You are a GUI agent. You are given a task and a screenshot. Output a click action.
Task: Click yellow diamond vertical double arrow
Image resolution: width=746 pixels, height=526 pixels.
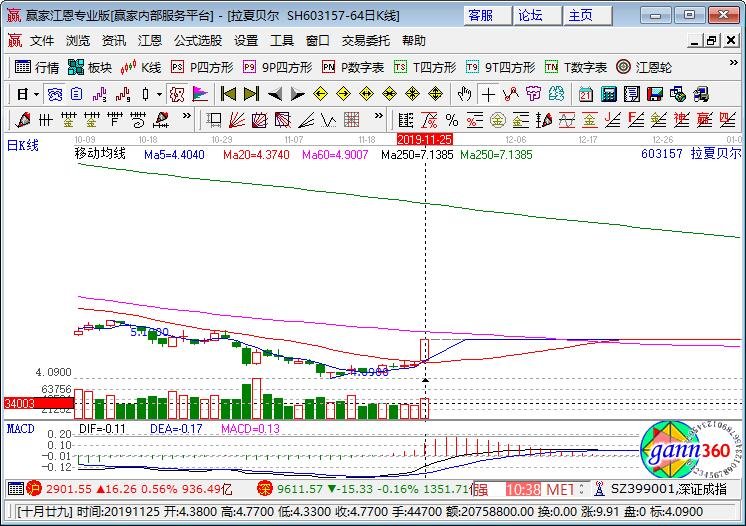click(x=435, y=94)
